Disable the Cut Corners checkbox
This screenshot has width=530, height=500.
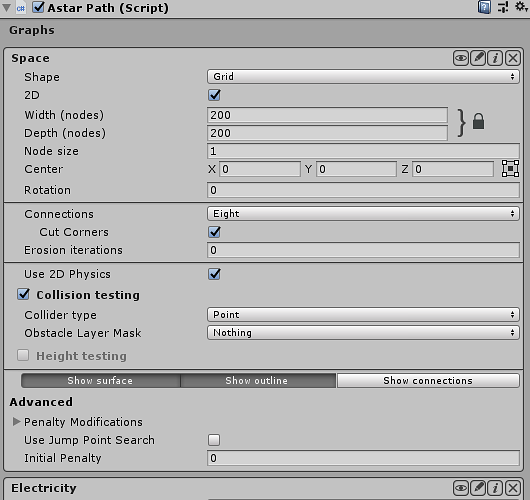214,232
